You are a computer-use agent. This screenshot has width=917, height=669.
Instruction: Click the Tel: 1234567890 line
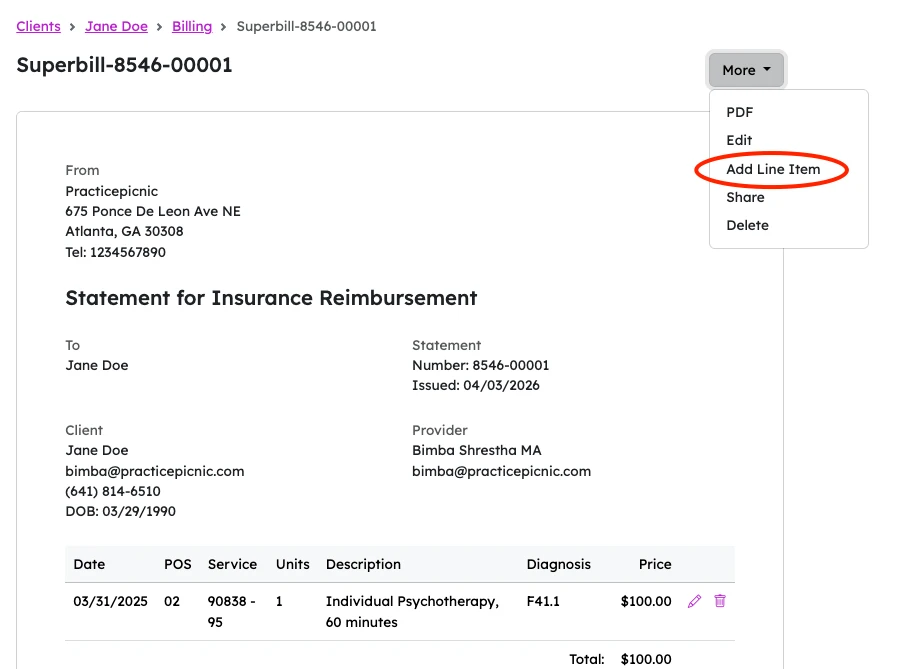pos(116,252)
